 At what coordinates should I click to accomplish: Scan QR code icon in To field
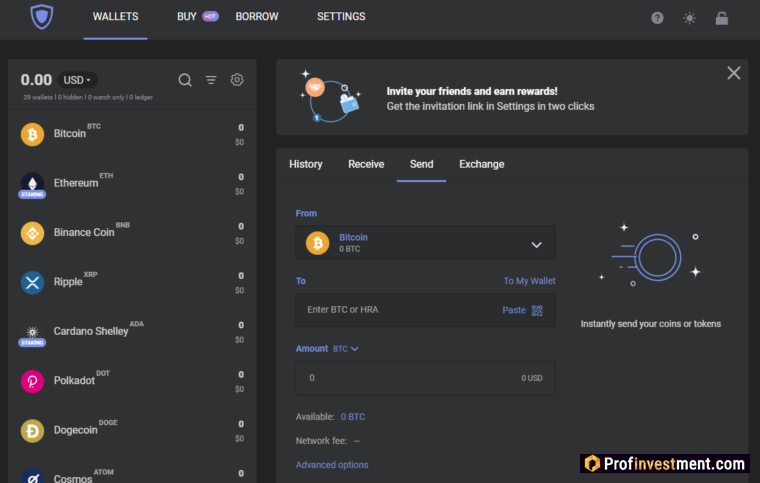537,310
